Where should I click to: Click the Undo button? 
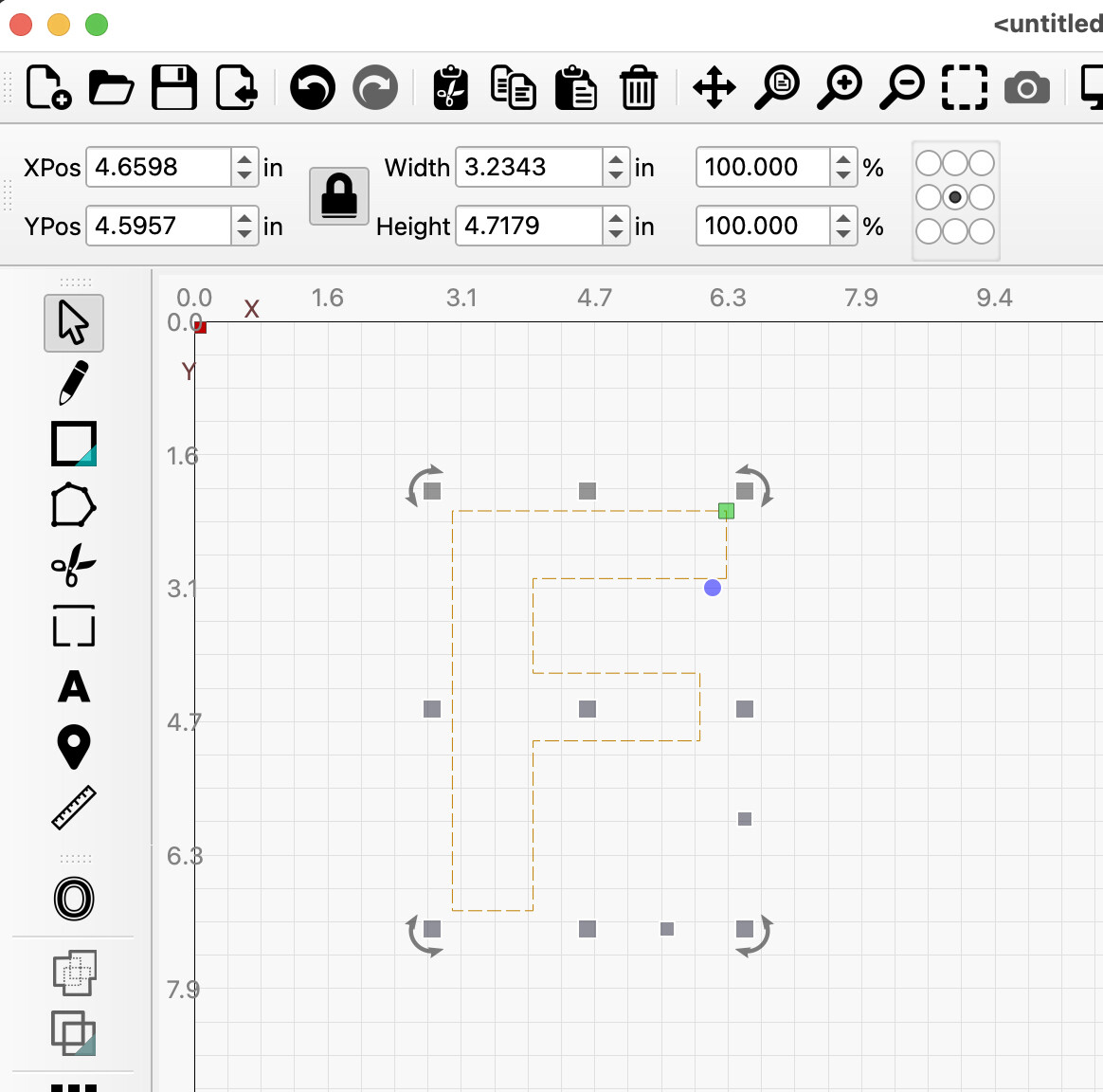(312, 88)
